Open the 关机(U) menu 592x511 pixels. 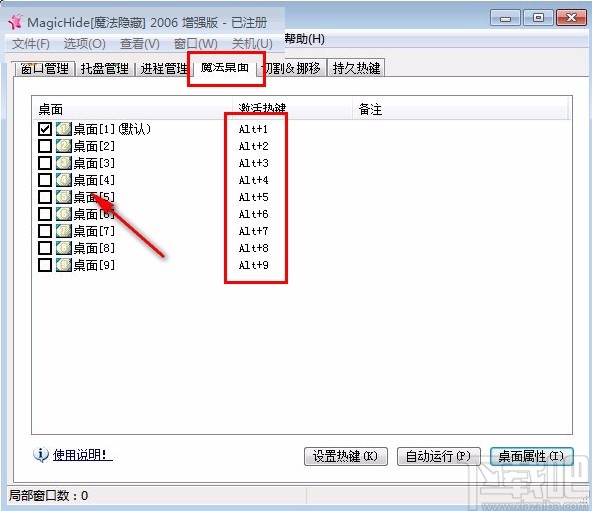coord(252,44)
